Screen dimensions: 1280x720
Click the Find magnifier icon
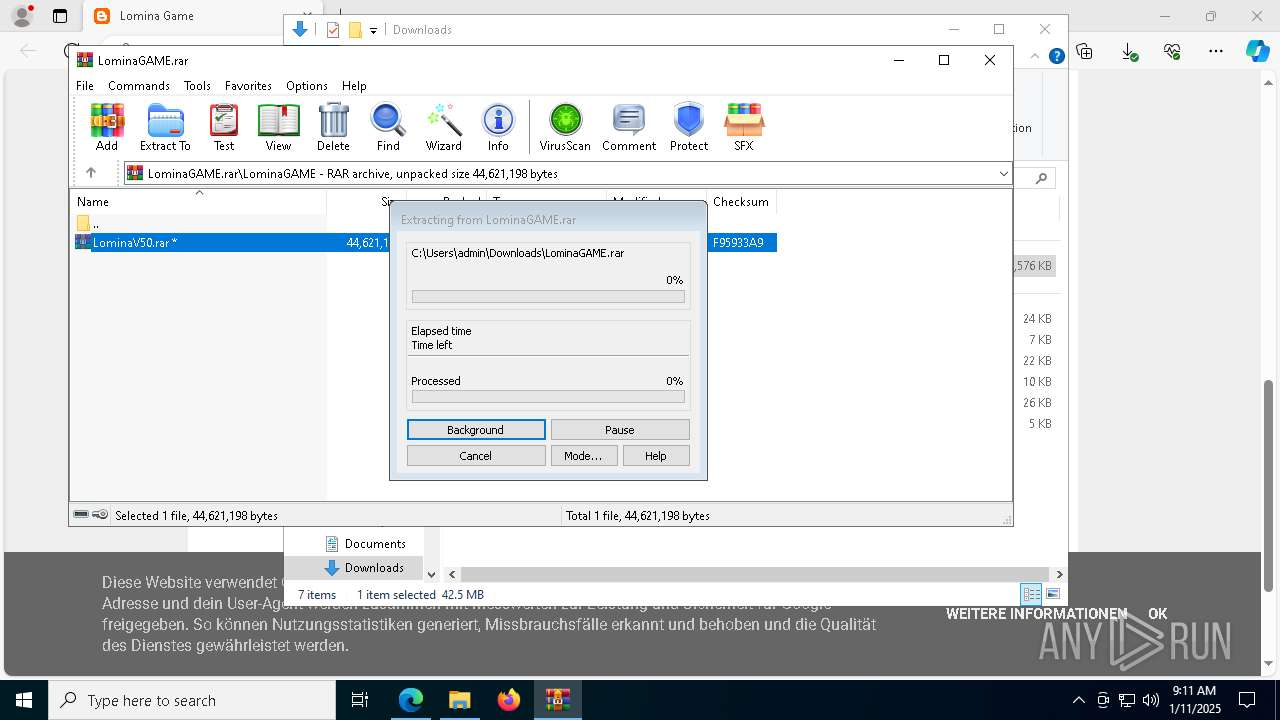point(388,126)
